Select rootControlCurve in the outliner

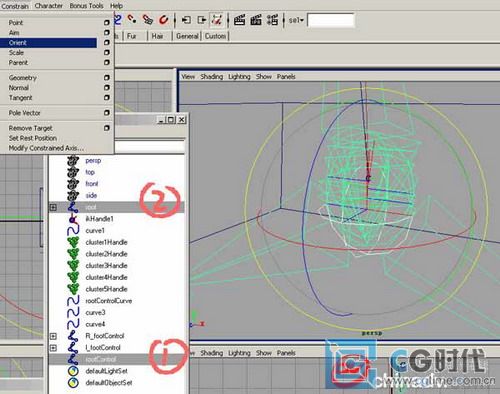point(109,301)
